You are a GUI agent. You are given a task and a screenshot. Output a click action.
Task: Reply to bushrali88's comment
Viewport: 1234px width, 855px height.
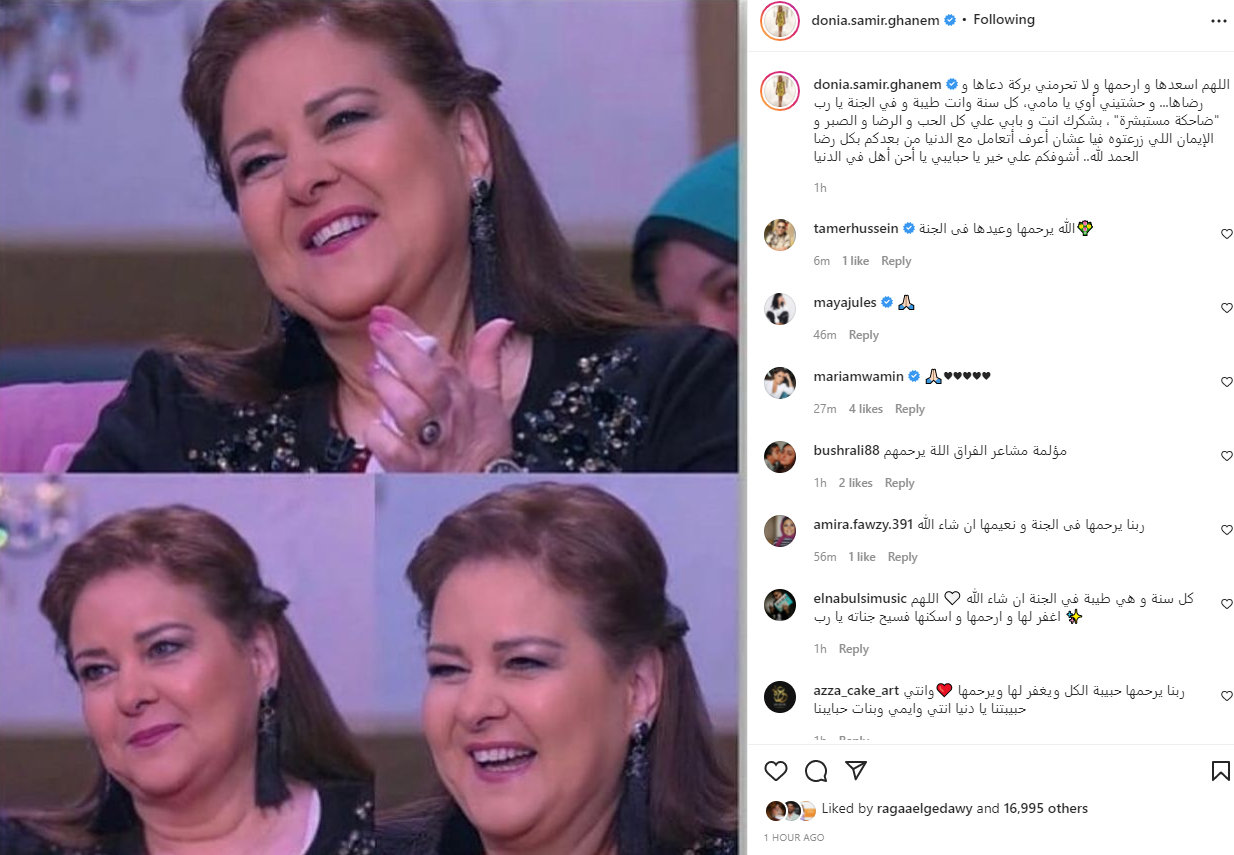900,483
